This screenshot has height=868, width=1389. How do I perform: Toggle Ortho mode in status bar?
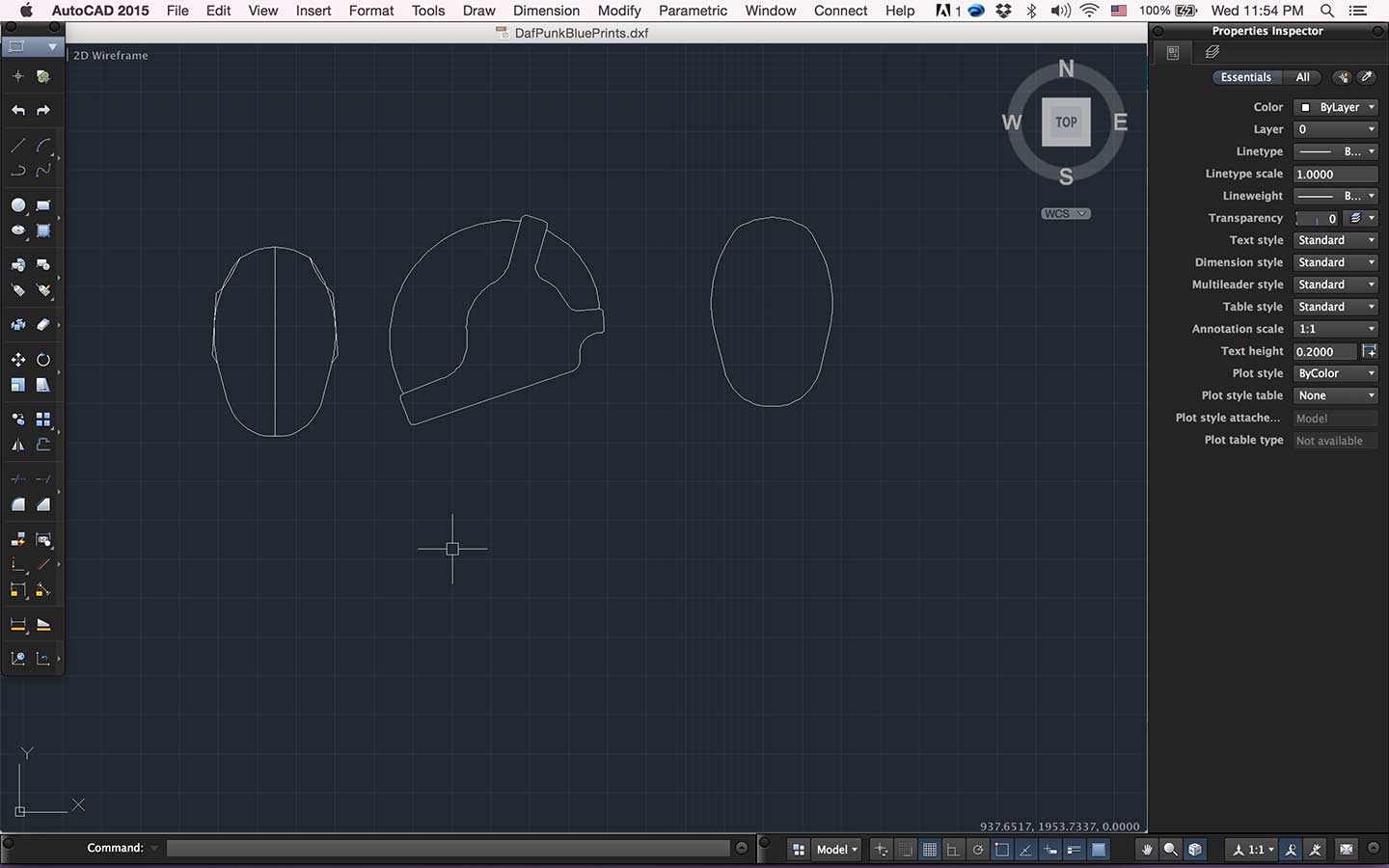point(953,850)
